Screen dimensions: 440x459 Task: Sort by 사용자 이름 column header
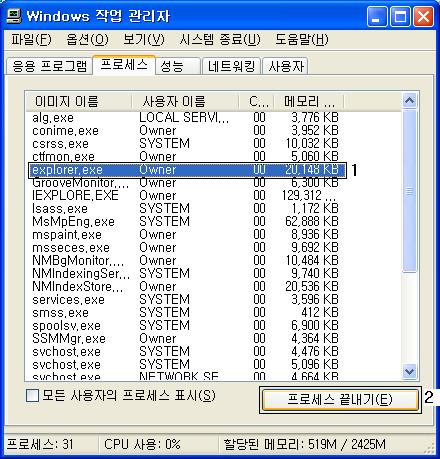pos(185,101)
